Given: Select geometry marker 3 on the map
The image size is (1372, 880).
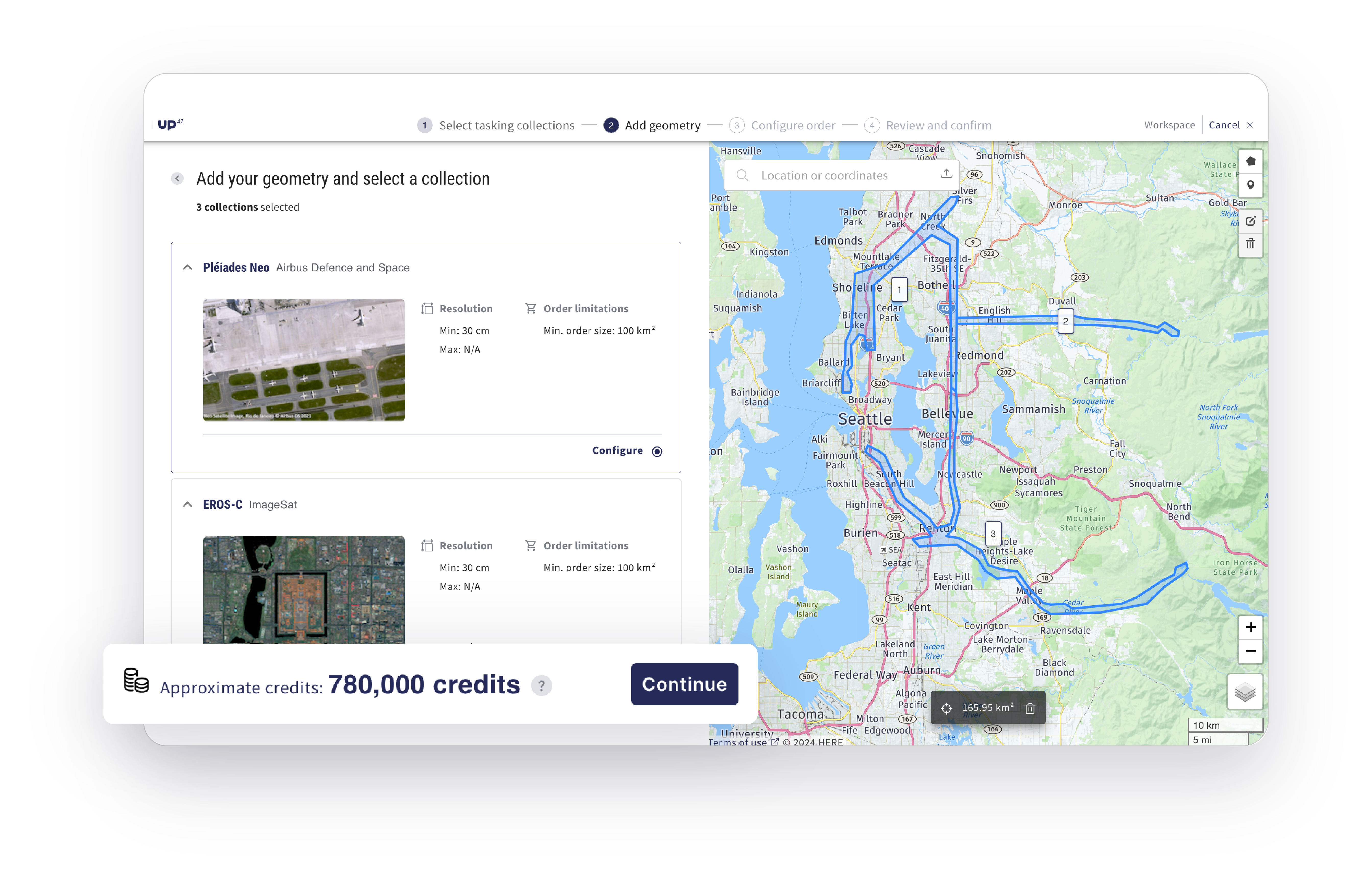Looking at the screenshot, I should click(993, 534).
